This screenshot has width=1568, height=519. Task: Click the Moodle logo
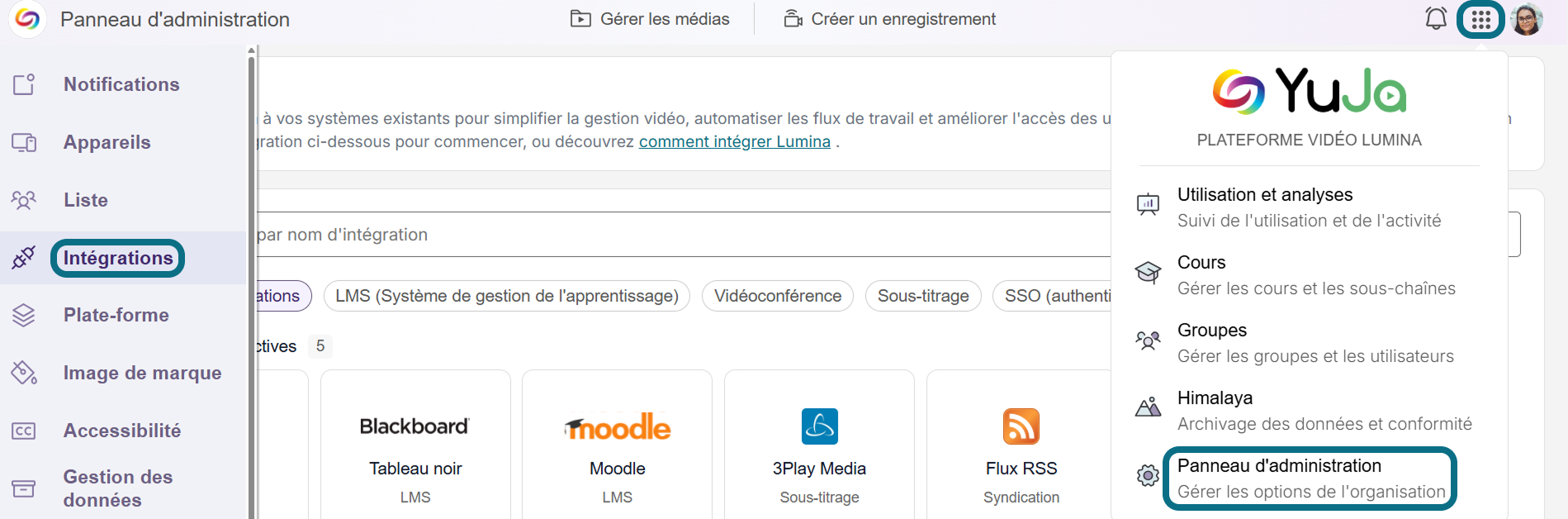click(618, 426)
